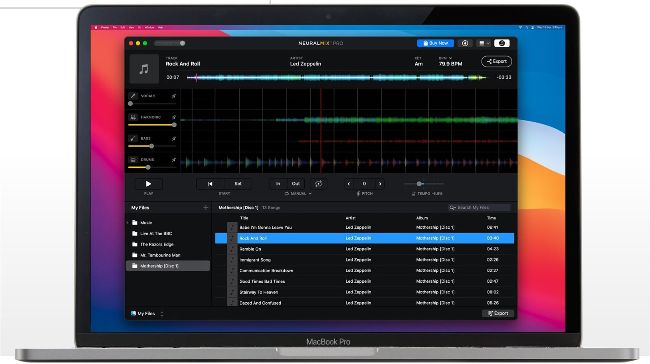Sort by the Time column header
Image resolution: width=650 pixels, height=364 pixels.
point(491,218)
